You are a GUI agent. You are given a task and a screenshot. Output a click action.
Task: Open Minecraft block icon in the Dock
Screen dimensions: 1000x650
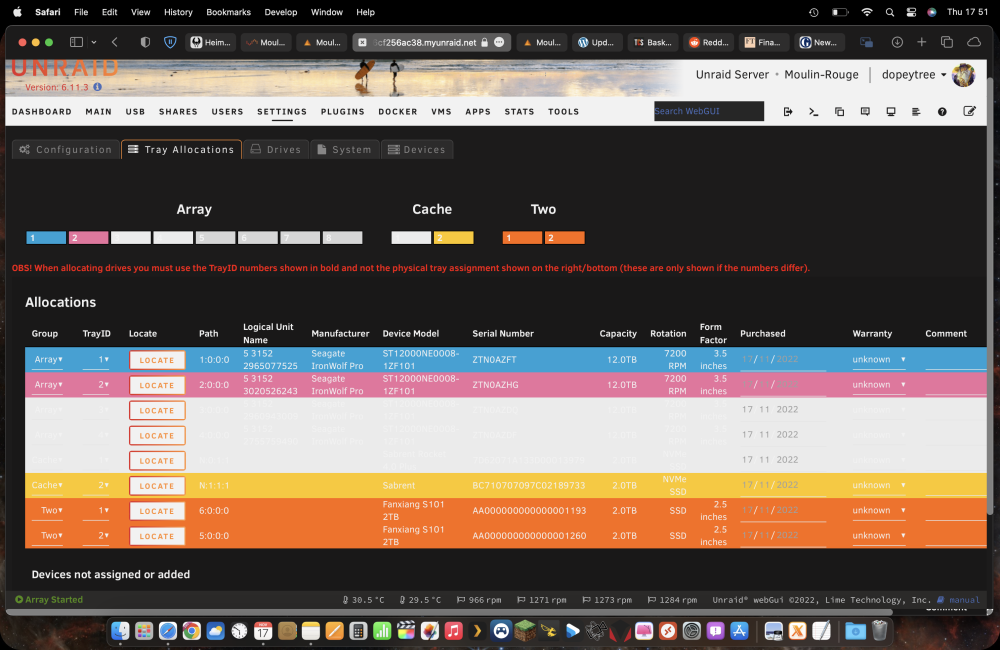pos(525,631)
